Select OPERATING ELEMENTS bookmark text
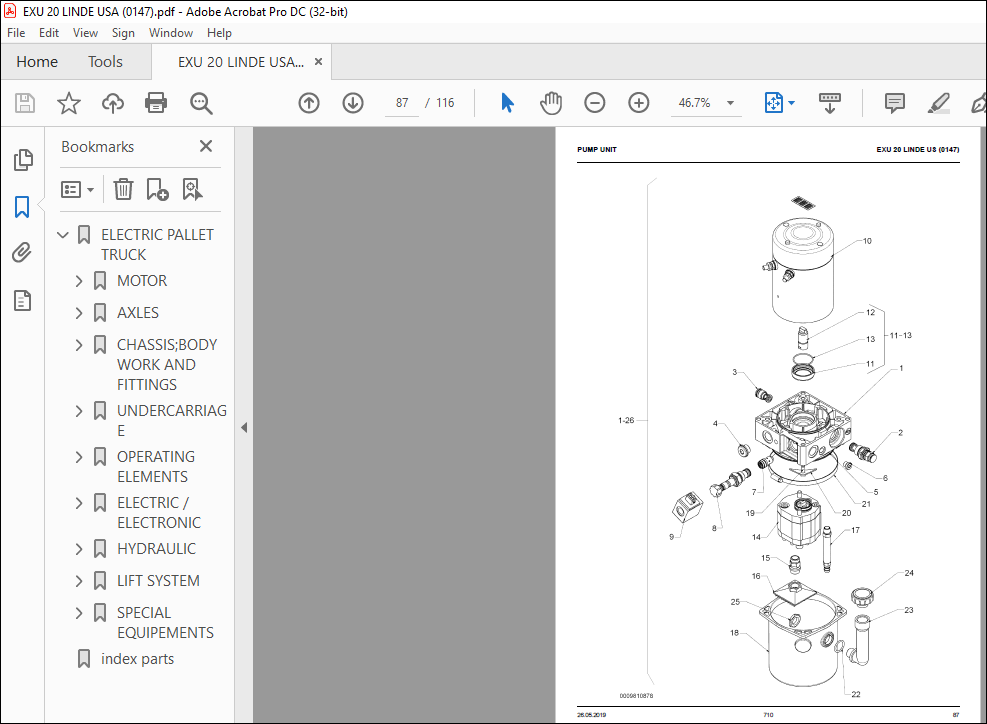987x724 pixels. (156, 467)
